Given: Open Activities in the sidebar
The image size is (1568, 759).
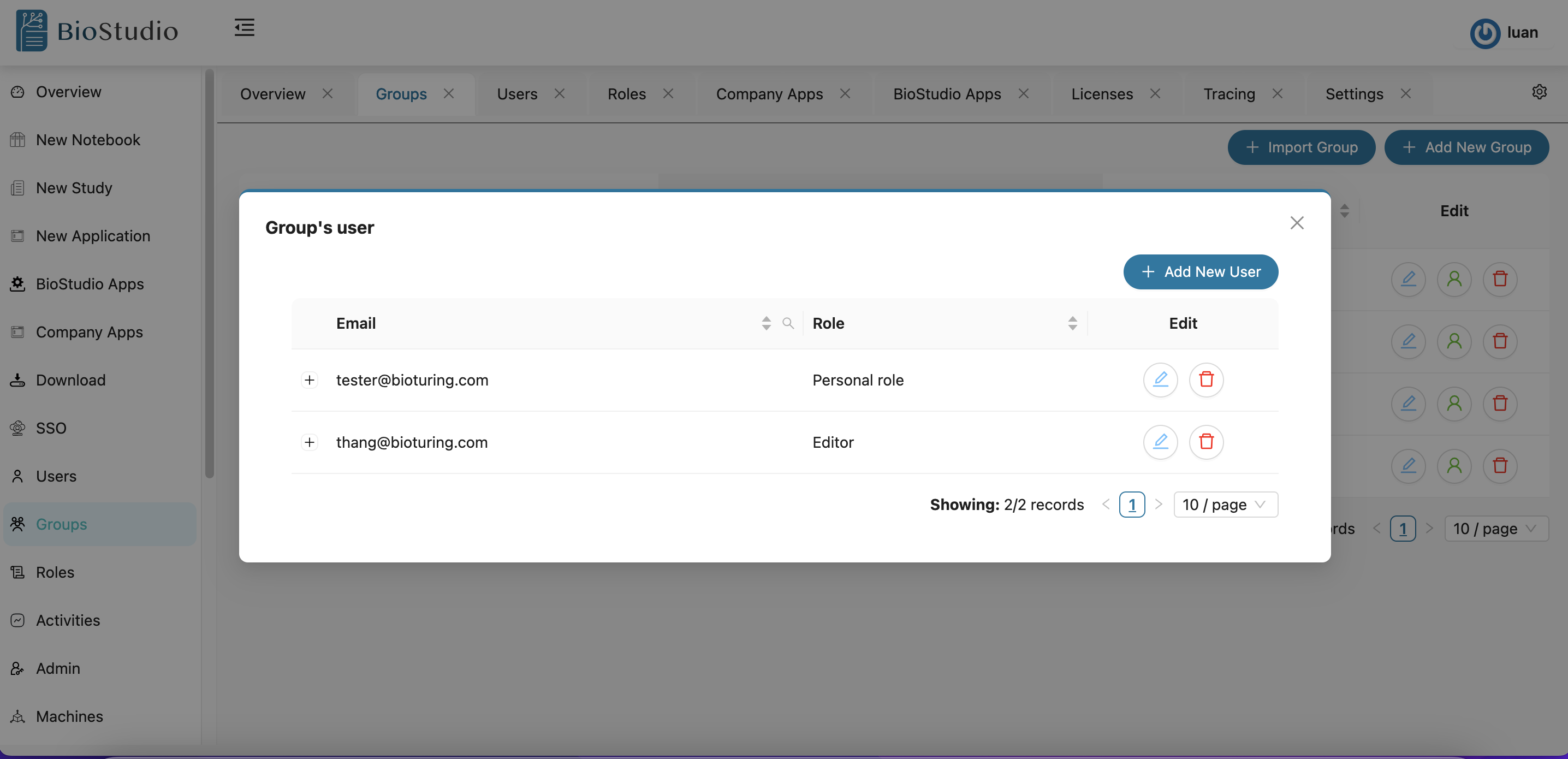Looking at the screenshot, I should [x=100, y=620].
